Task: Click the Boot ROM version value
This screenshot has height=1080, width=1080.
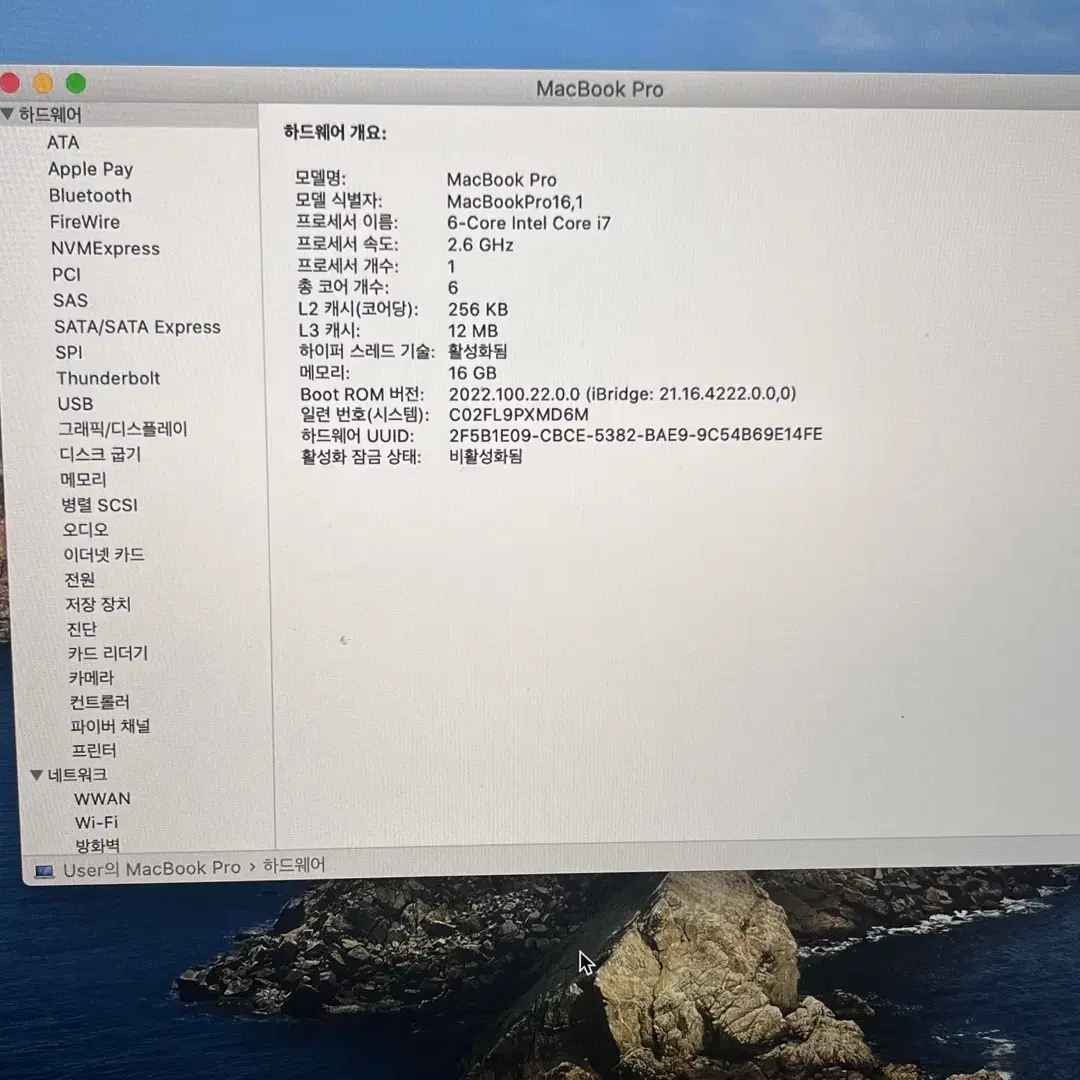Action: coord(622,394)
